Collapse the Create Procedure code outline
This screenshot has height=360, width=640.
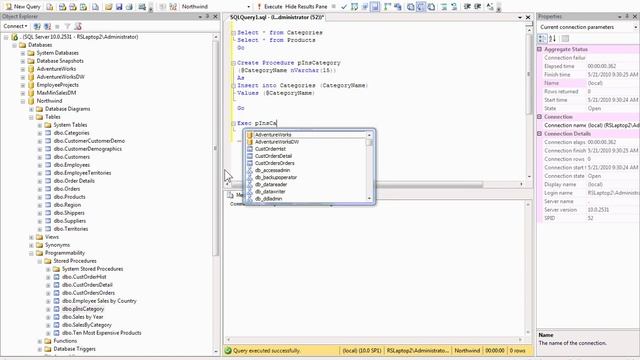pos(233,63)
